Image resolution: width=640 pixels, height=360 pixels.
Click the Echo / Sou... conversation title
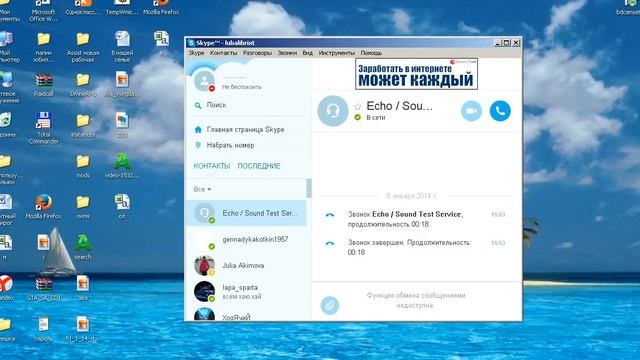click(x=399, y=106)
